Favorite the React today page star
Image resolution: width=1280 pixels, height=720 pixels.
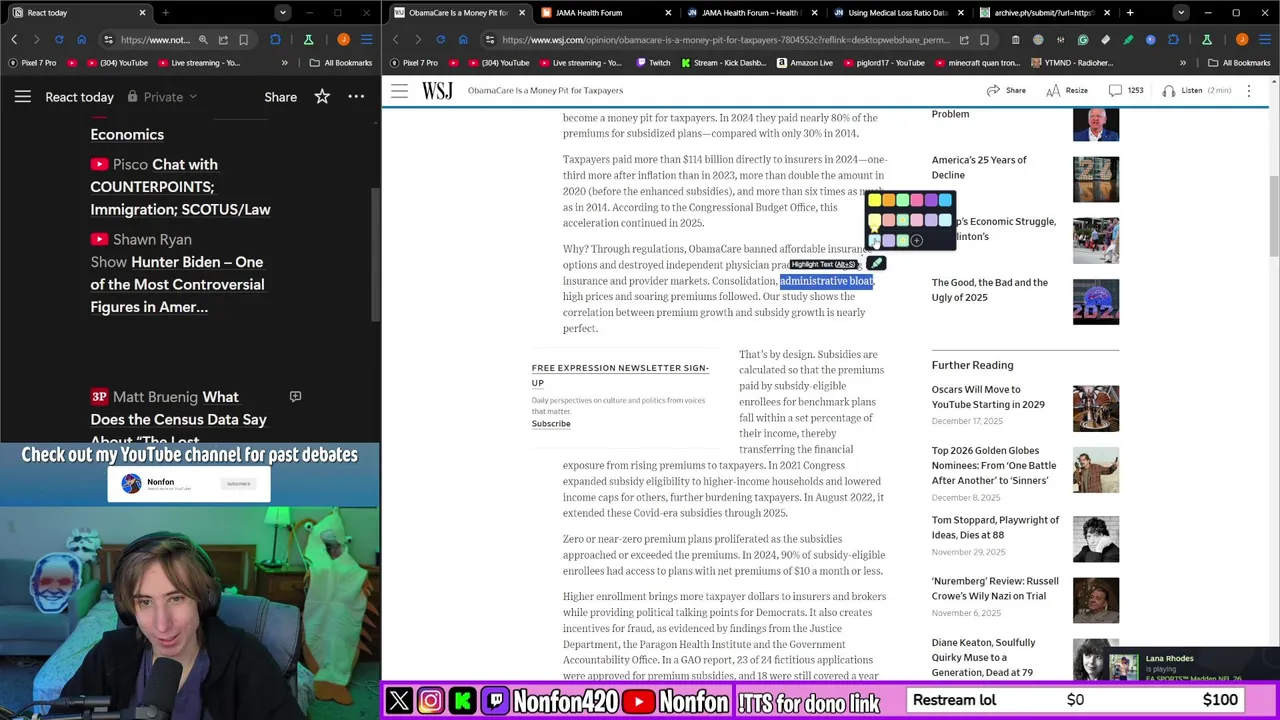322,97
